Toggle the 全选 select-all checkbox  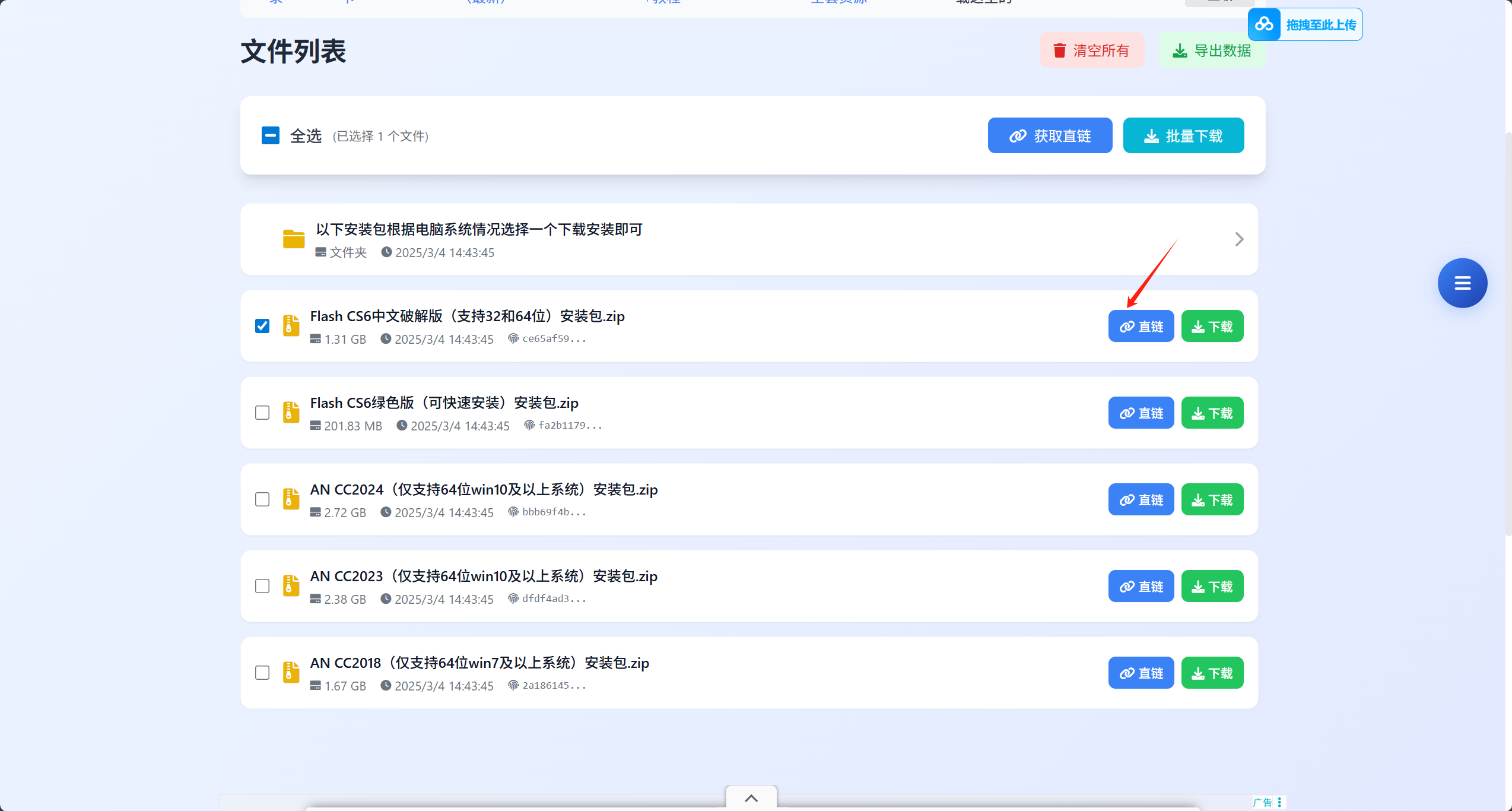(271, 135)
